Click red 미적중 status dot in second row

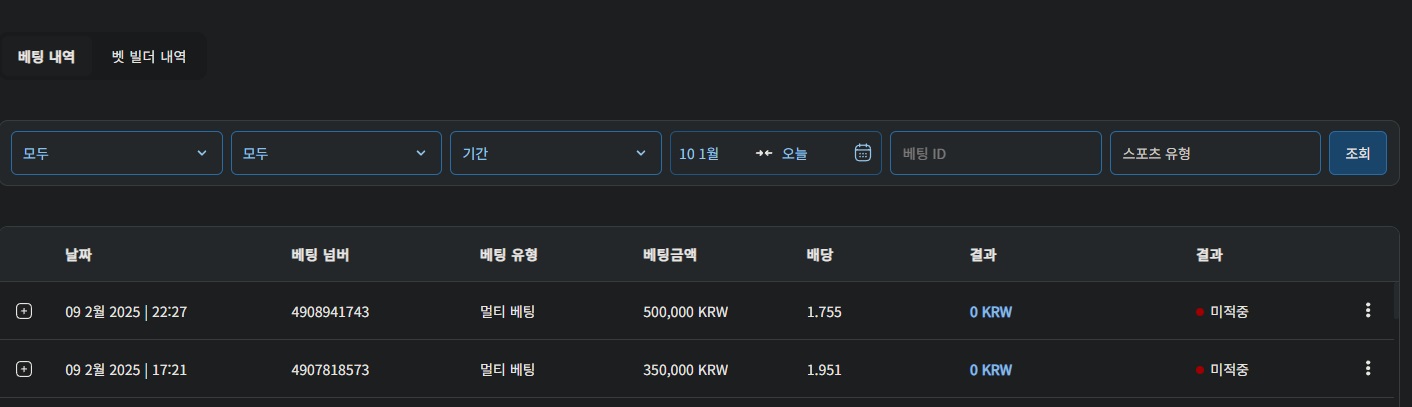(1200, 370)
